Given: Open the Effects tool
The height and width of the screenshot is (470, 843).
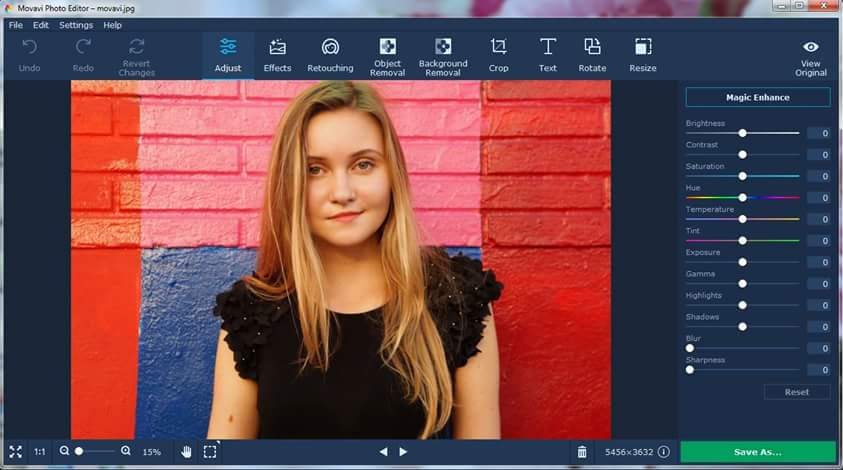Looking at the screenshot, I should coord(277,55).
